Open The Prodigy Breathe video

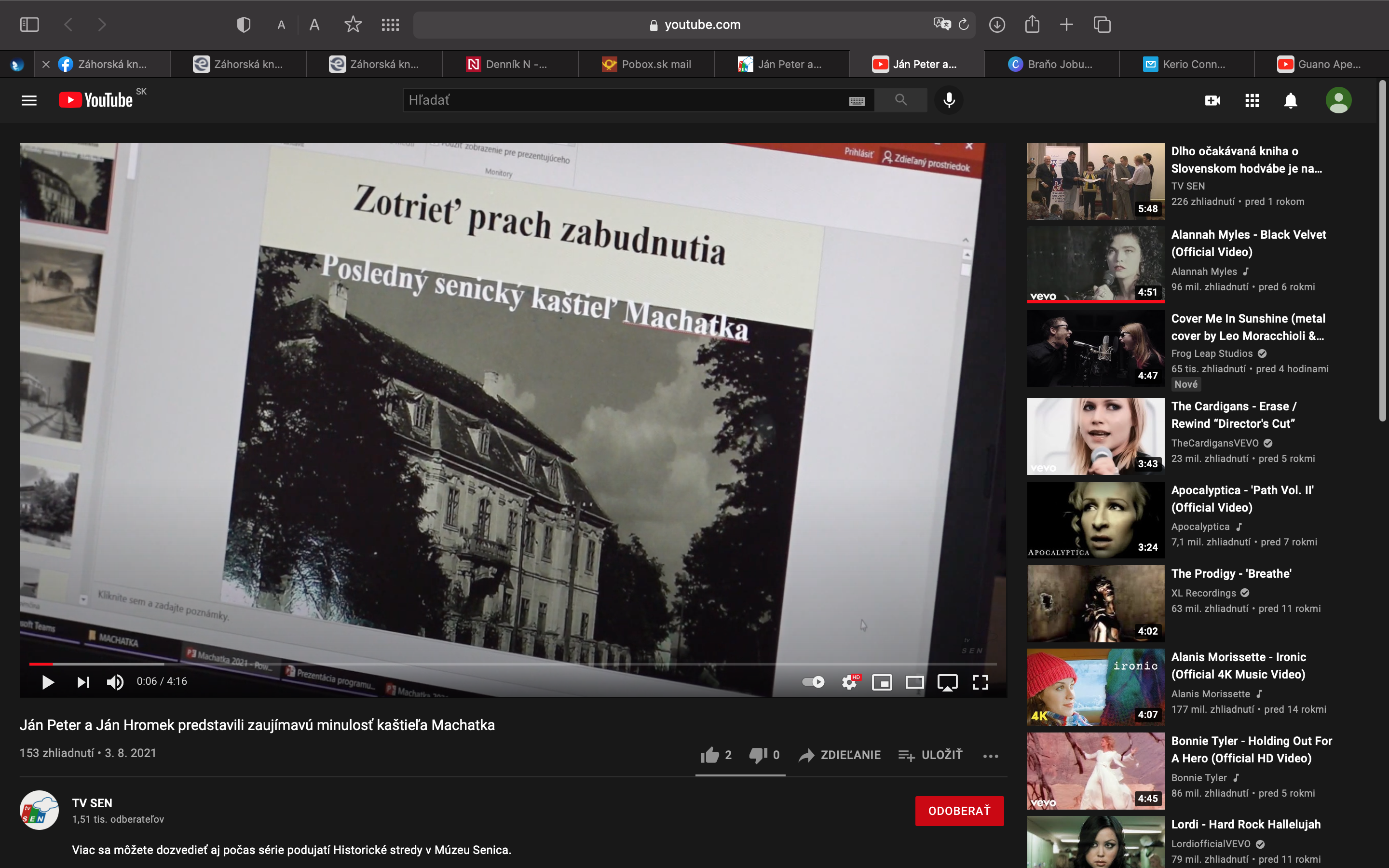click(1231, 573)
